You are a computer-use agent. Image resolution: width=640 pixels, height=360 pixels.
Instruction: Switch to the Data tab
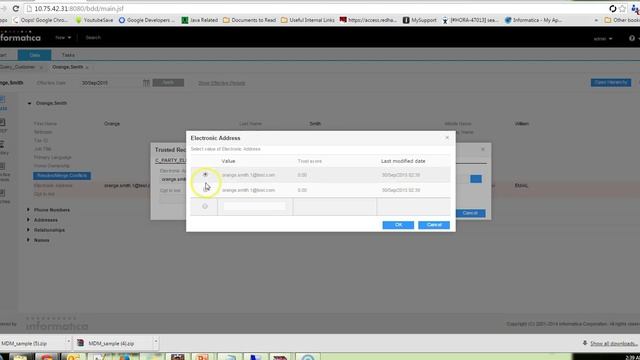(x=35, y=55)
